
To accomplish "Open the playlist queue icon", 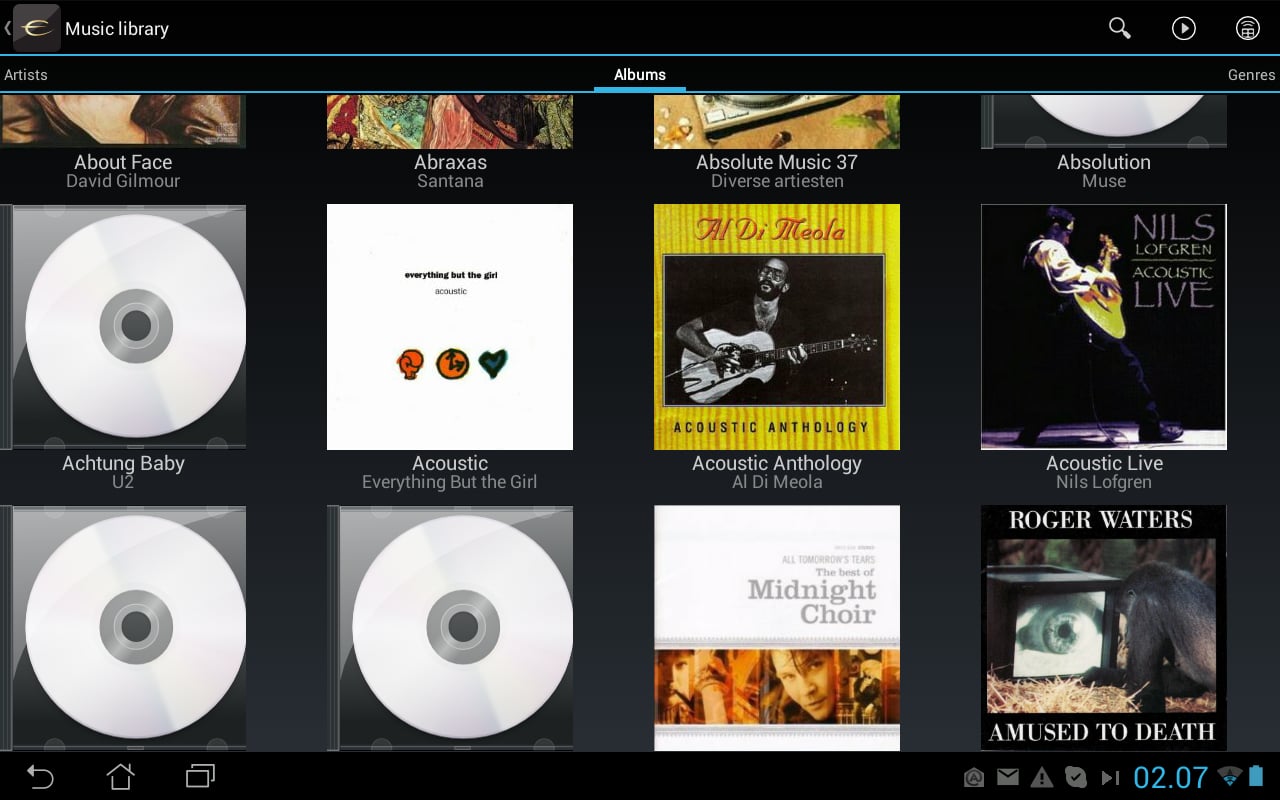I will [1247, 28].
